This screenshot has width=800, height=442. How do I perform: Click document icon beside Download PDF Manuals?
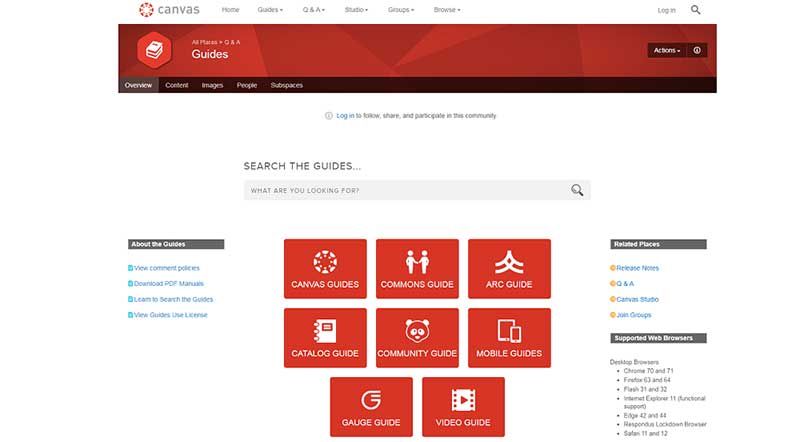(x=130, y=284)
